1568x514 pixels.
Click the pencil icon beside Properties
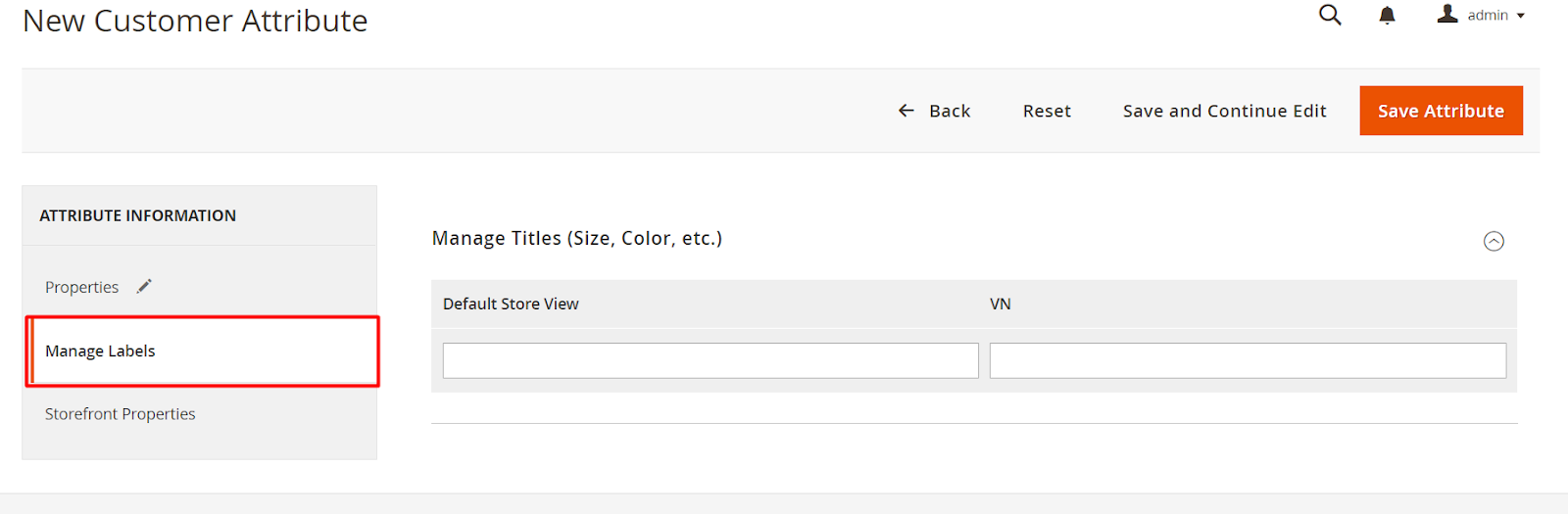144,286
